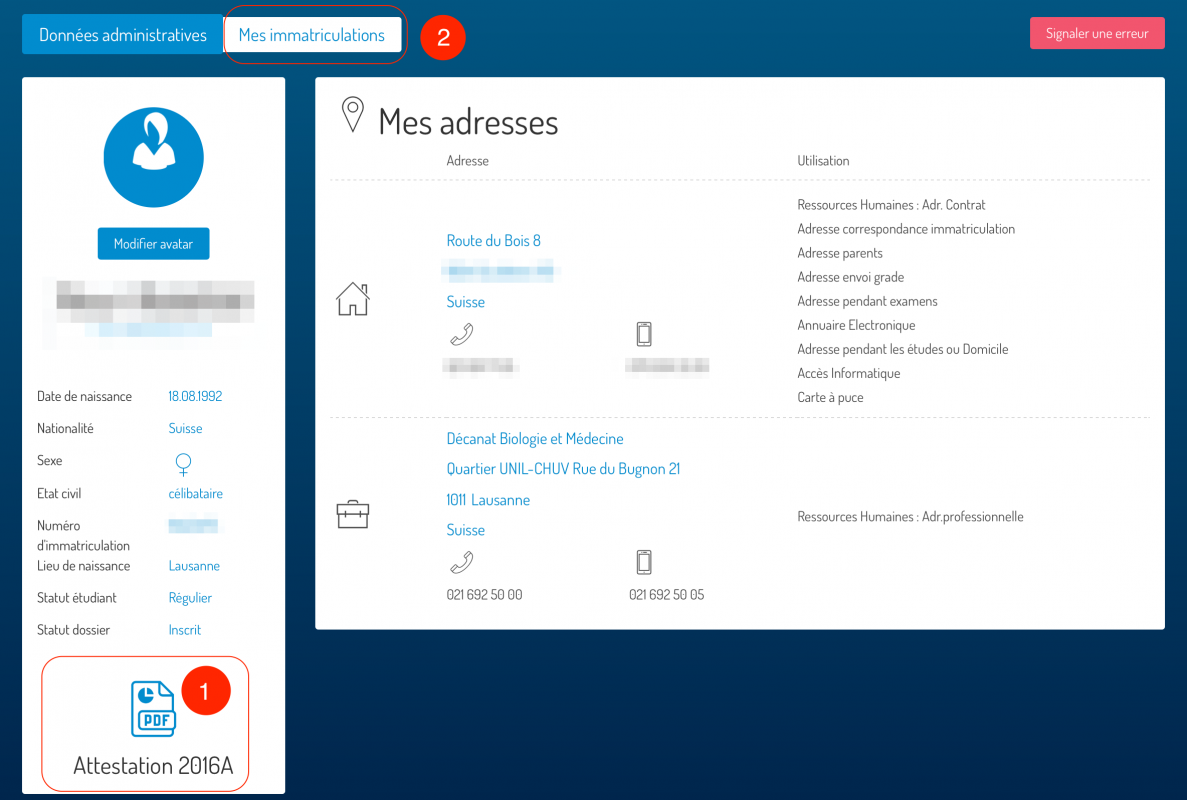Click the mobile phone icon under home address
Viewport: 1187px width, 800px height.
(644, 334)
